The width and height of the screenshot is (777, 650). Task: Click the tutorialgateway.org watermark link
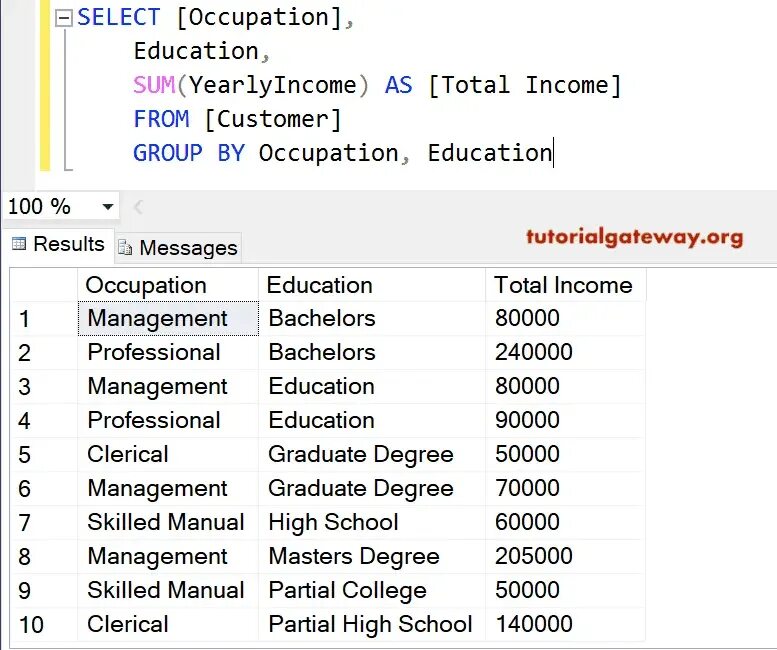click(634, 237)
